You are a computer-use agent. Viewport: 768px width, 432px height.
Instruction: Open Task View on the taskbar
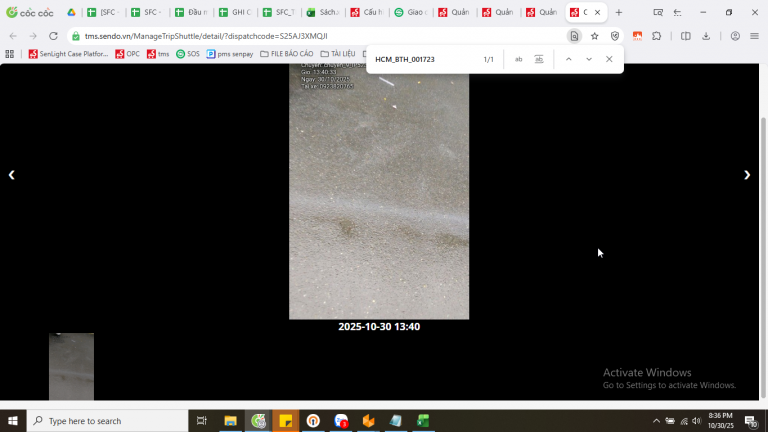coord(201,421)
